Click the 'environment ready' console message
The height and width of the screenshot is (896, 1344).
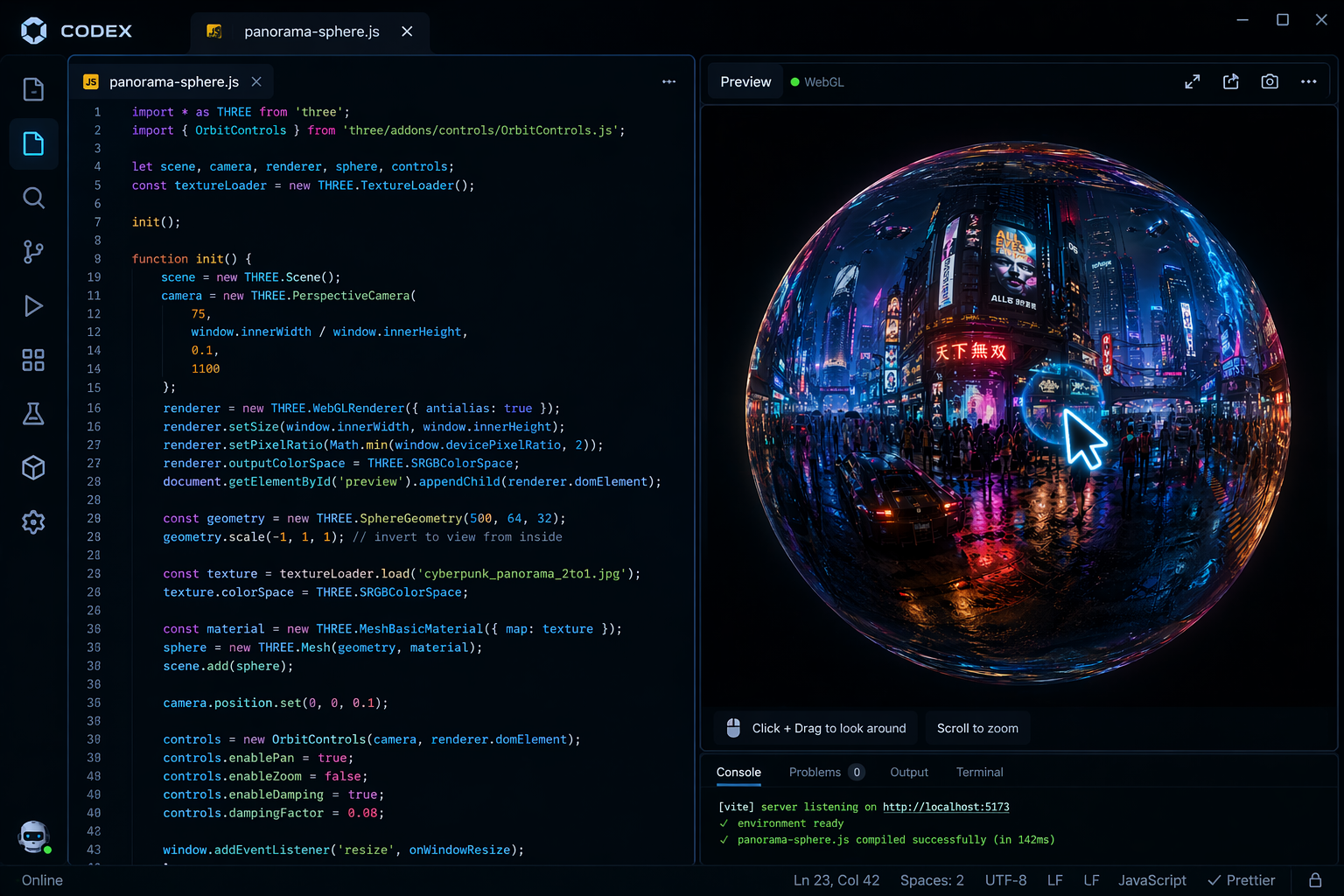pos(790,823)
